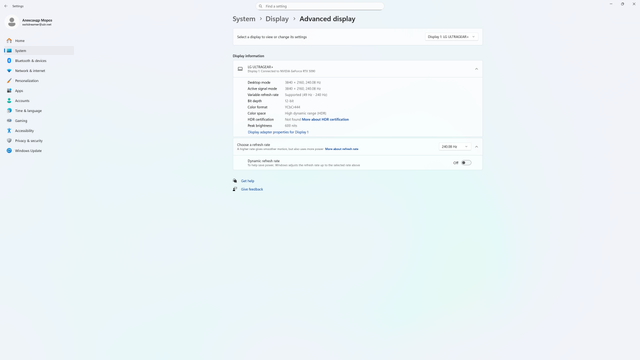This screenshot has height=360, width=640.
Task: Click the Privacy & security shield icon
Action: pyautogui.click(x=9, y=140)
